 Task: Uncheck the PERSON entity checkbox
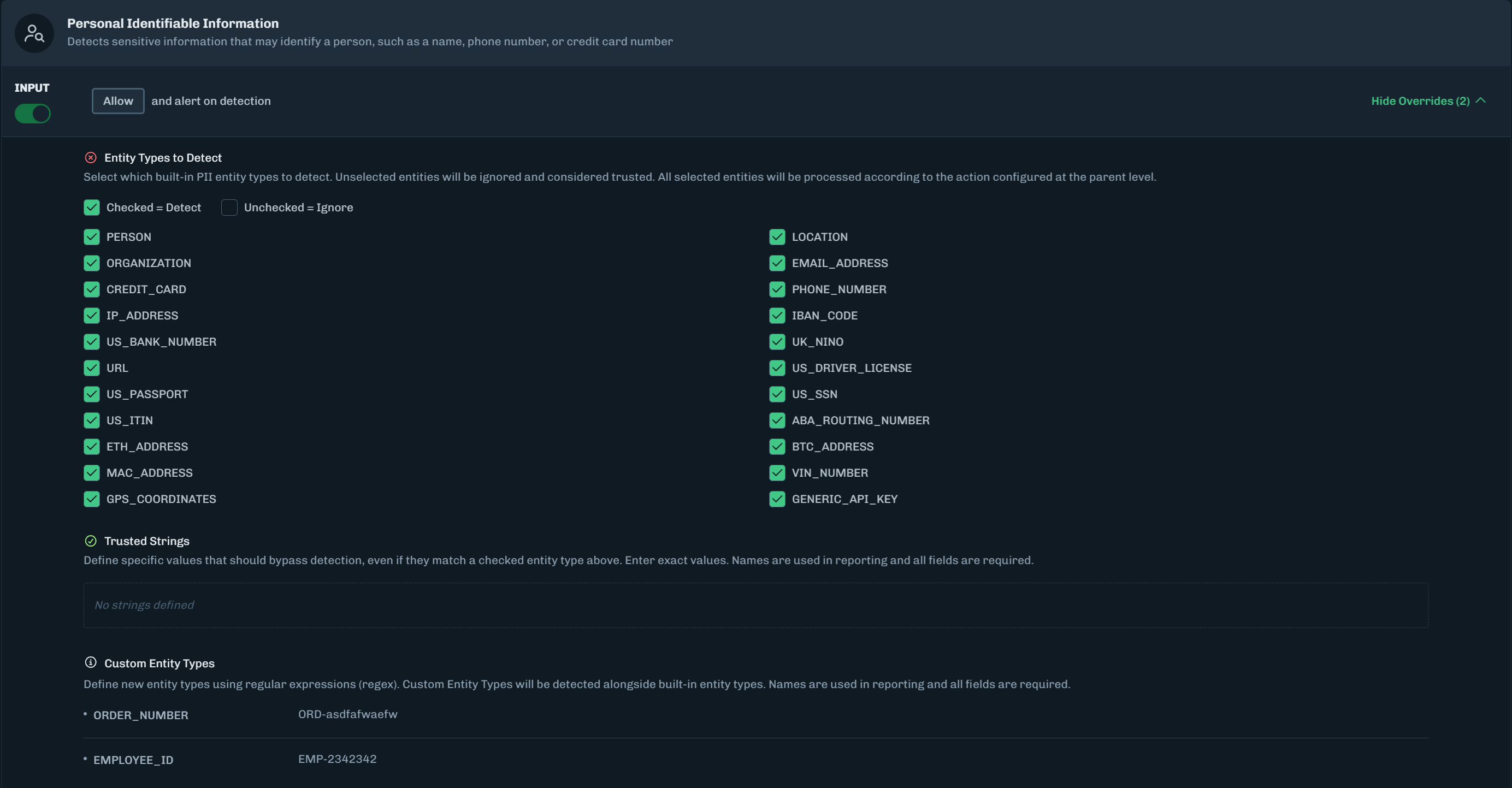click(x=92, y=237)
